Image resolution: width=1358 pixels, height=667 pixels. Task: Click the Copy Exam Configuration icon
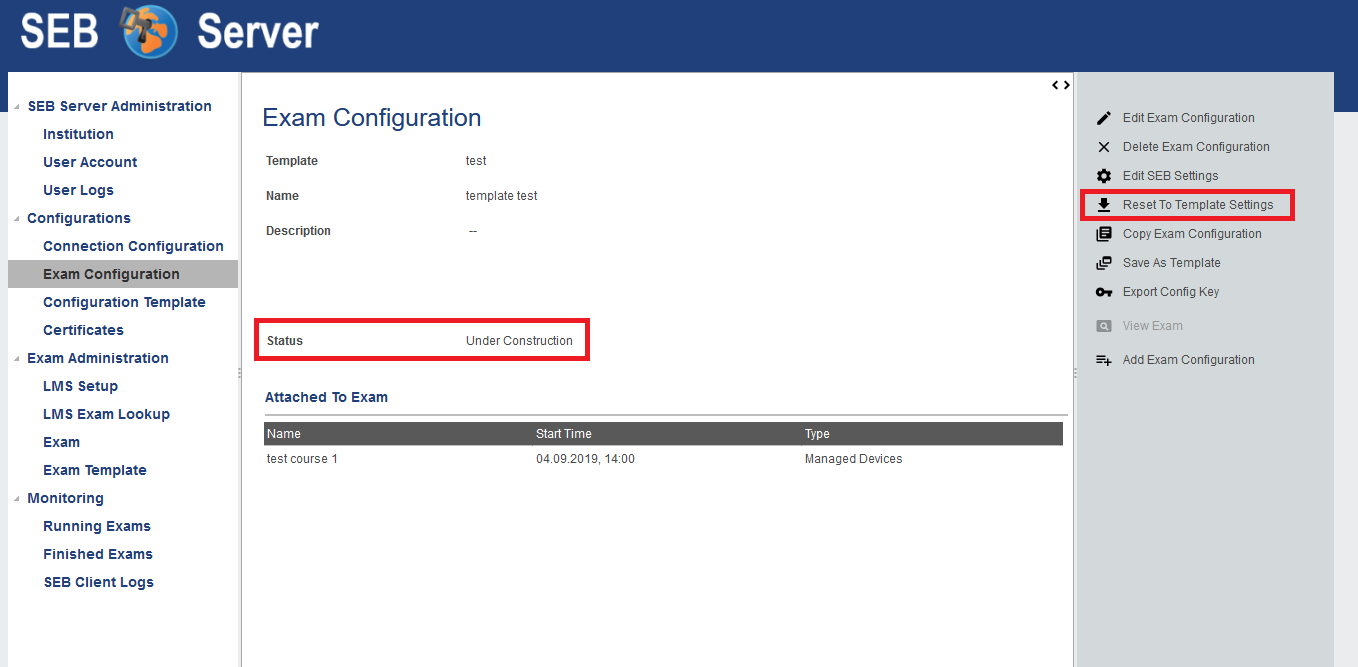1104,234
